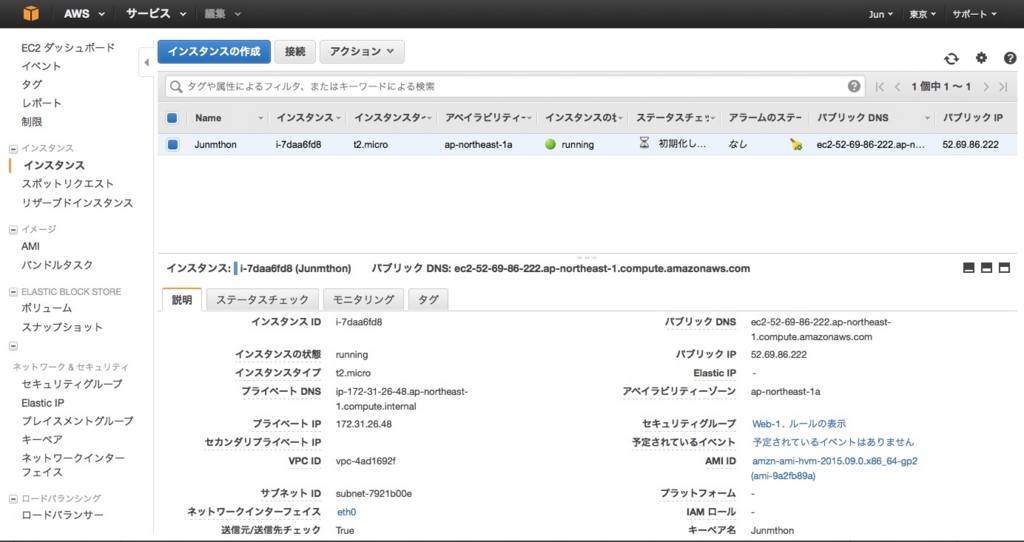Open イベント in sidebar
Screen dimensions: 1024x542
(41, 66)
